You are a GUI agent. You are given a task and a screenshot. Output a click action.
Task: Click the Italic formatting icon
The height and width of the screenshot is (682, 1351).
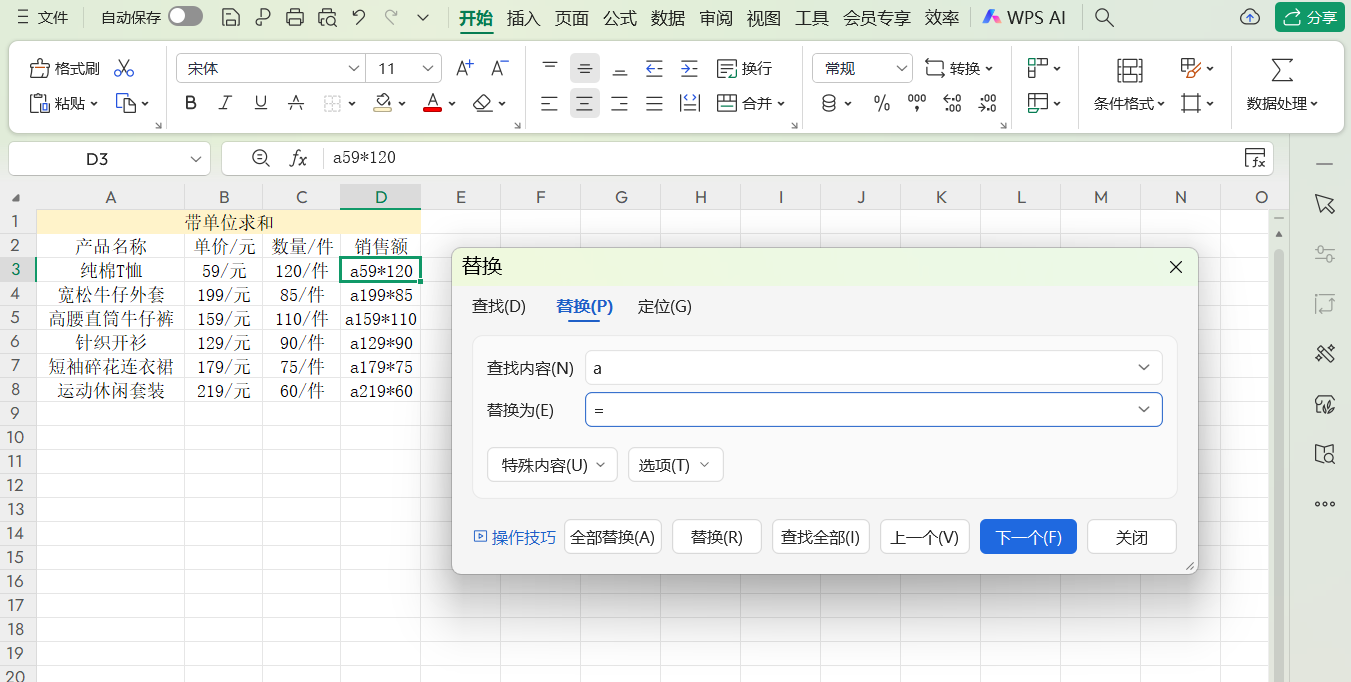click(x=225, y=103)
